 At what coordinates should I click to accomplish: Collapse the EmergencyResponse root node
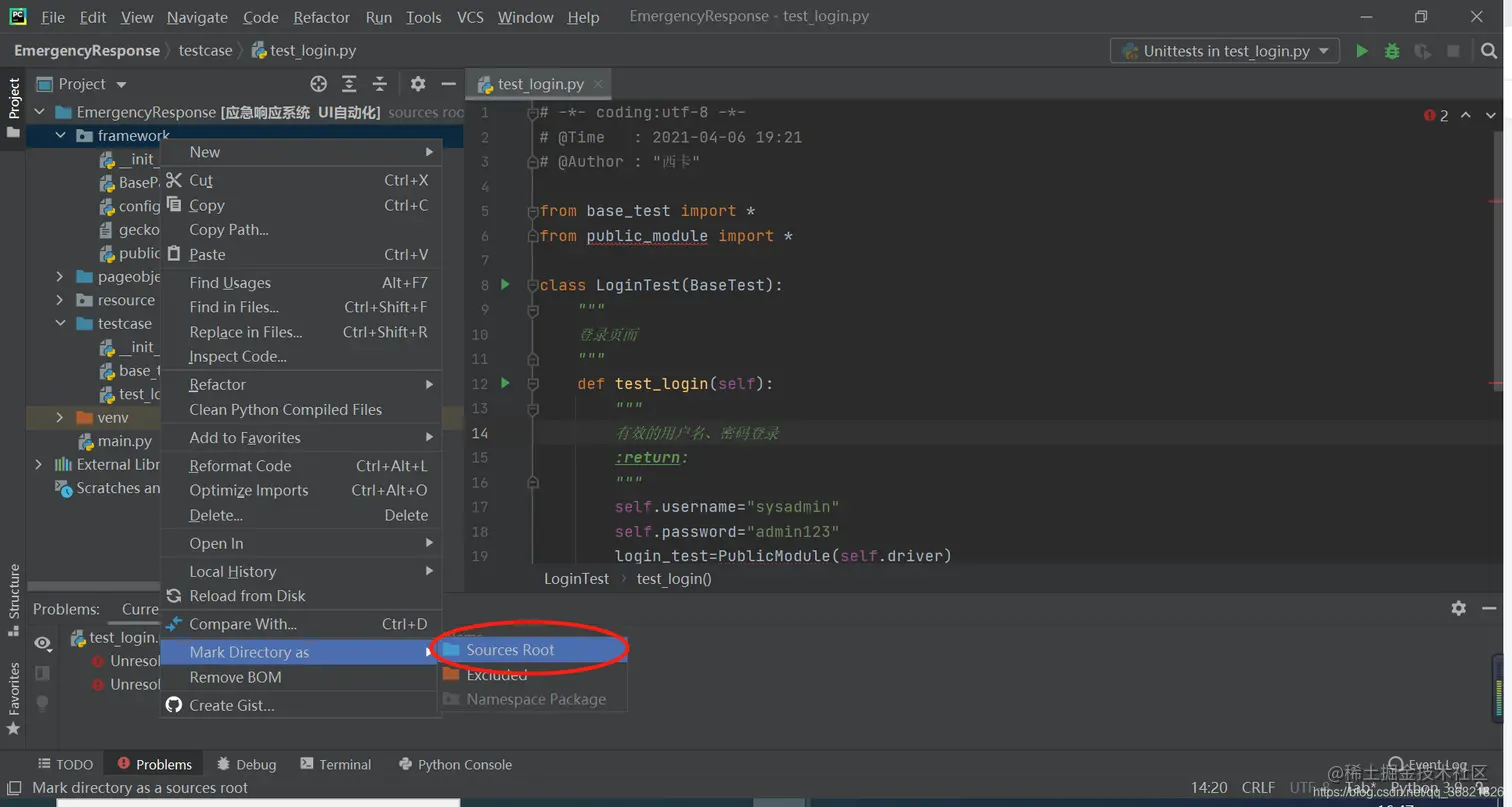pyautogui.click(x=40, y=112)
